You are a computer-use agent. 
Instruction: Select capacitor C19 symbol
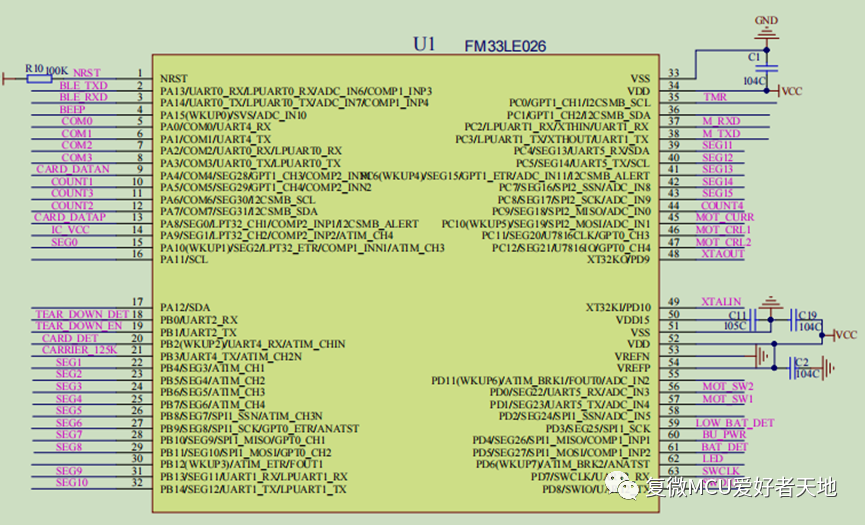tap(793, 320)
